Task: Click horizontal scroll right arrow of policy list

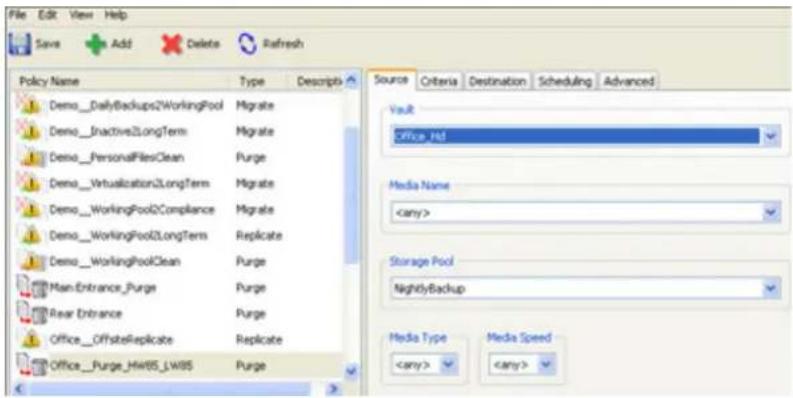Action: coord(332,390)
